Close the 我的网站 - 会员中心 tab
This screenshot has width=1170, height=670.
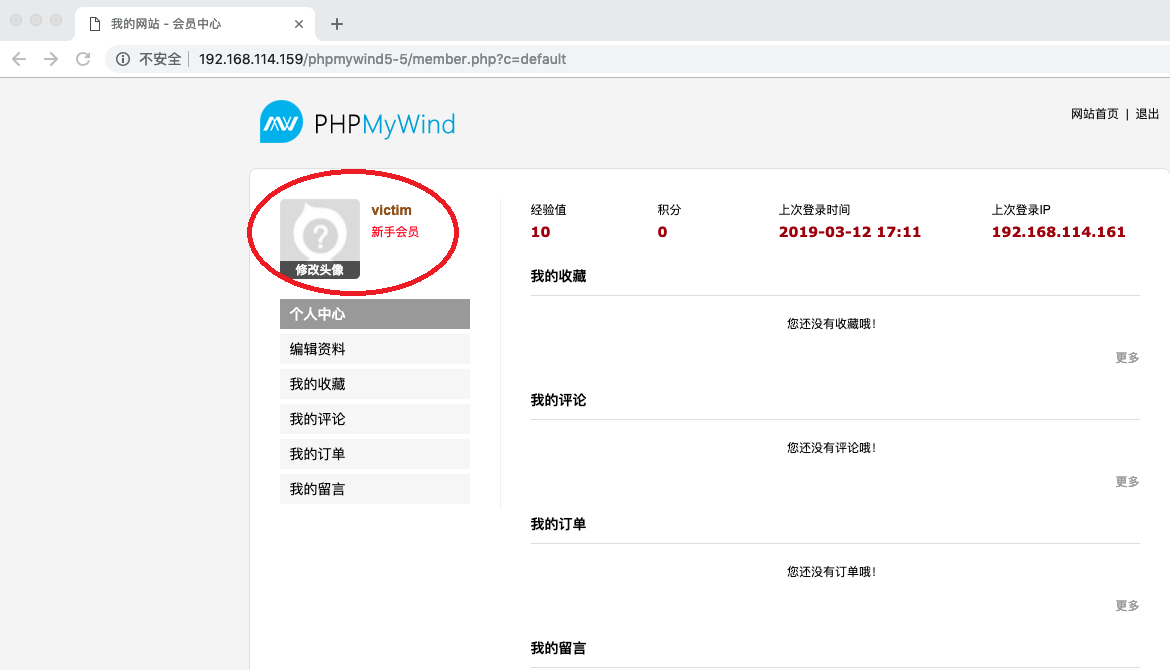[298, 24]
